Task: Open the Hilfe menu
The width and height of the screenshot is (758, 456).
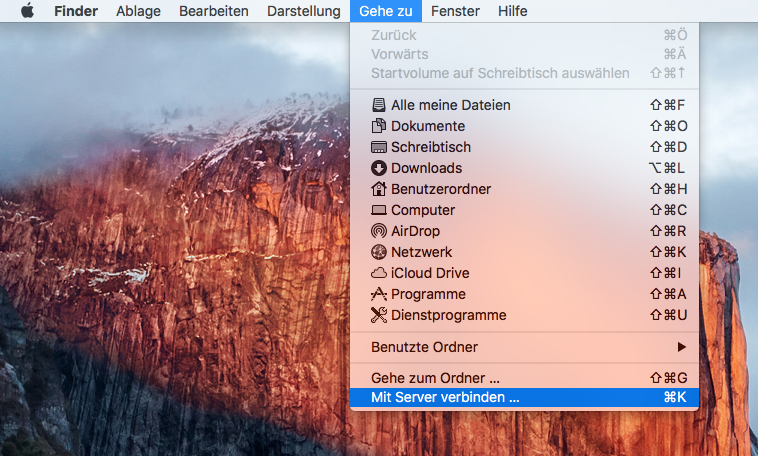Action: coord(512,11)
